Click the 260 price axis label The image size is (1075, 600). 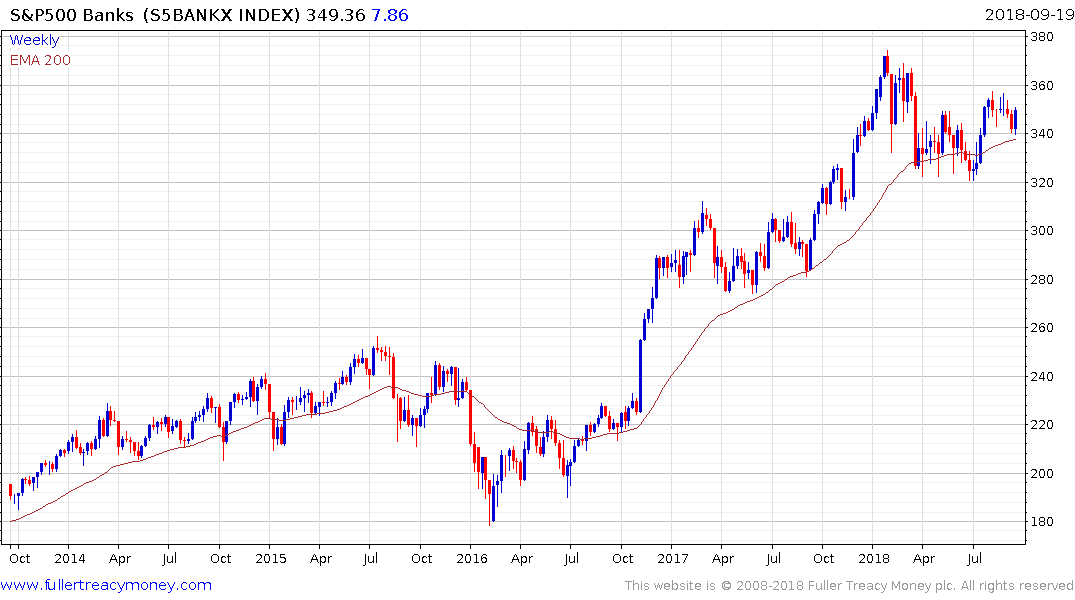pos(1042,328)
